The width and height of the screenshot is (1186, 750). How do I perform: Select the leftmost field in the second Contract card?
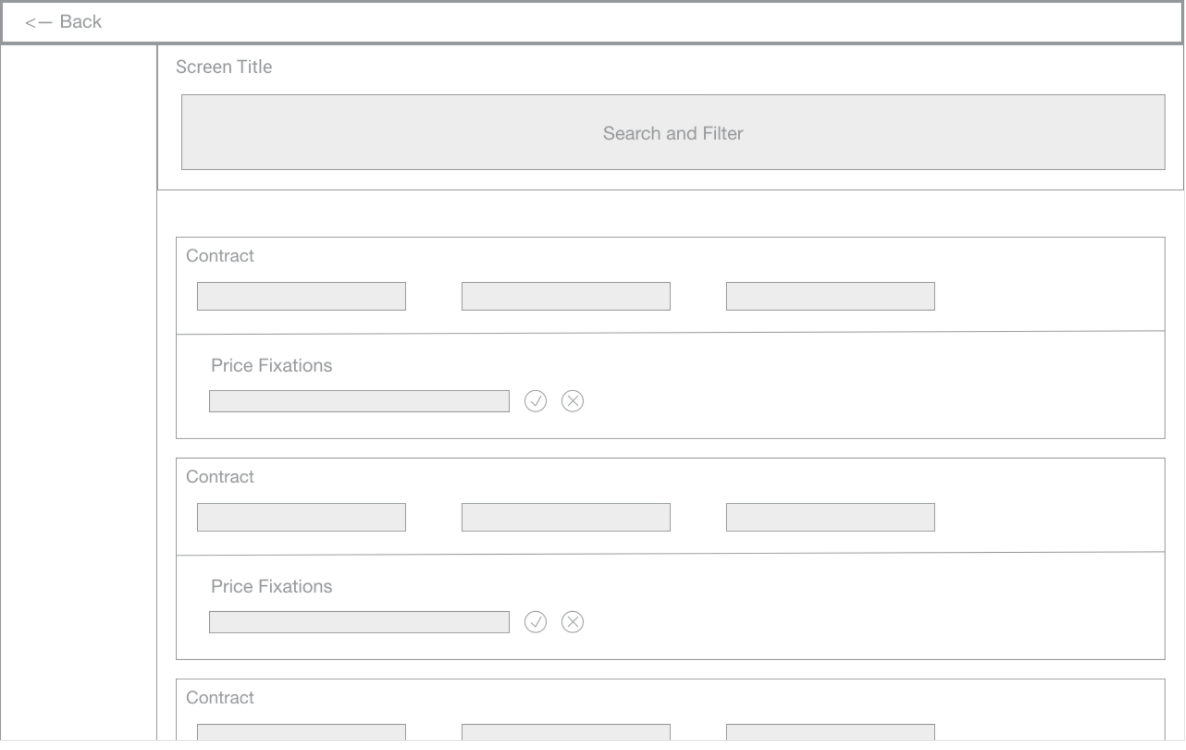click(301, 517)
